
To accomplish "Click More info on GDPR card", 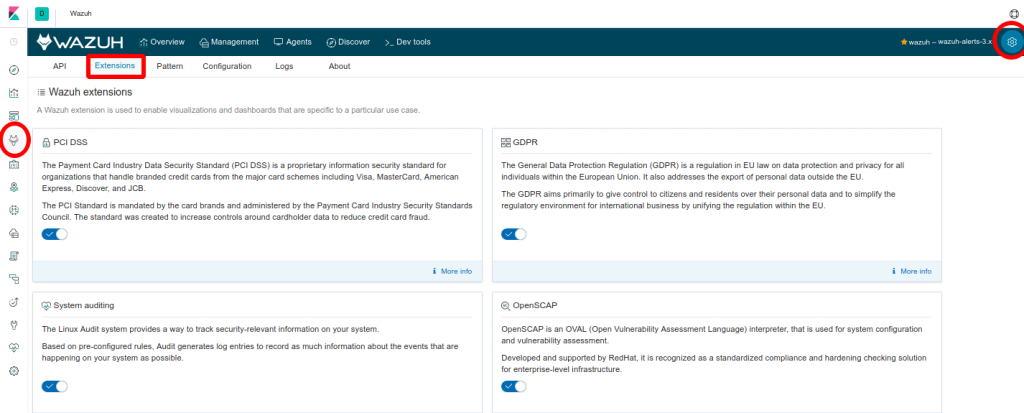I will click(x=912, y=271).
